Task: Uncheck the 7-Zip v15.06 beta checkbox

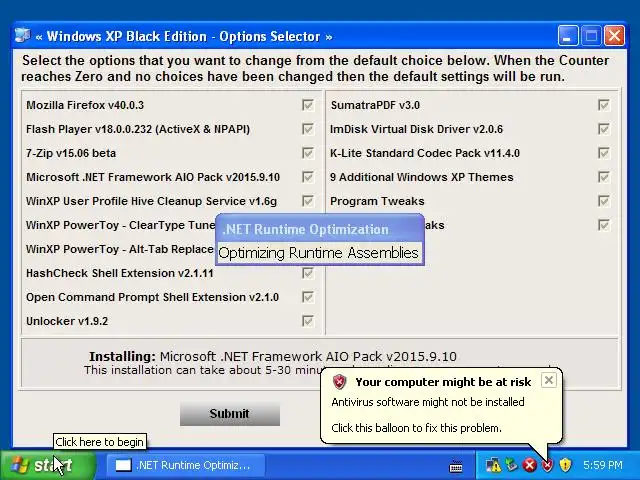Action: coord(308,153)
